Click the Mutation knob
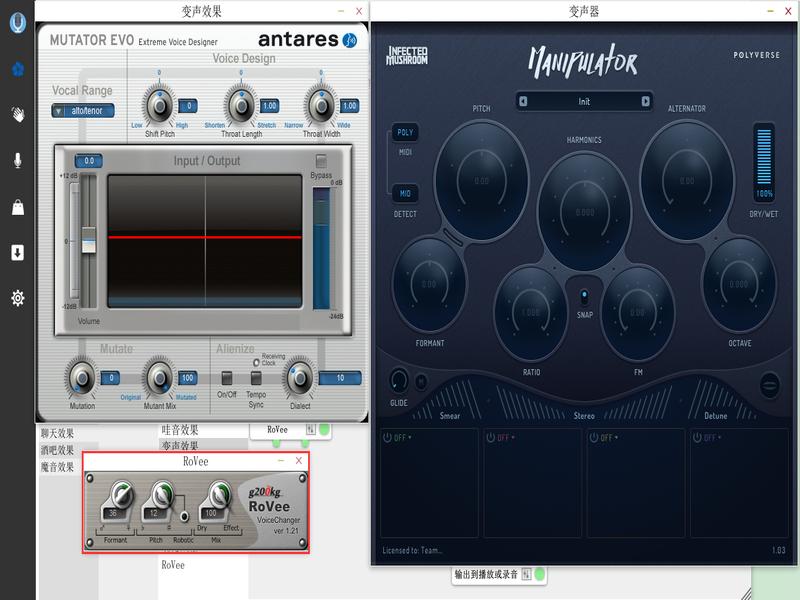The width and height of the screenshot is (800, 600). point(82,378)
